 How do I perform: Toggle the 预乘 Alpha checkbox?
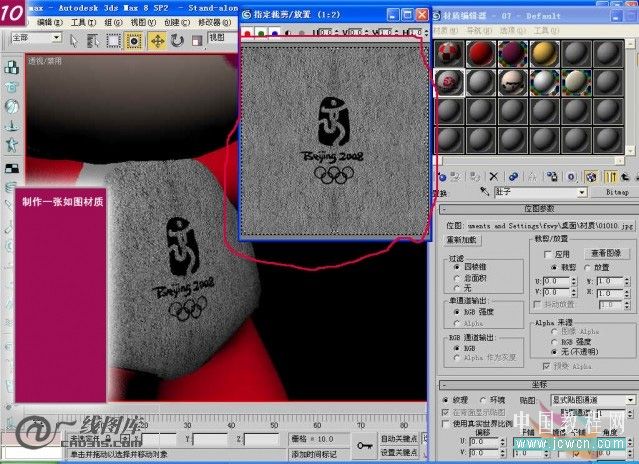click(x=546, y=366)
